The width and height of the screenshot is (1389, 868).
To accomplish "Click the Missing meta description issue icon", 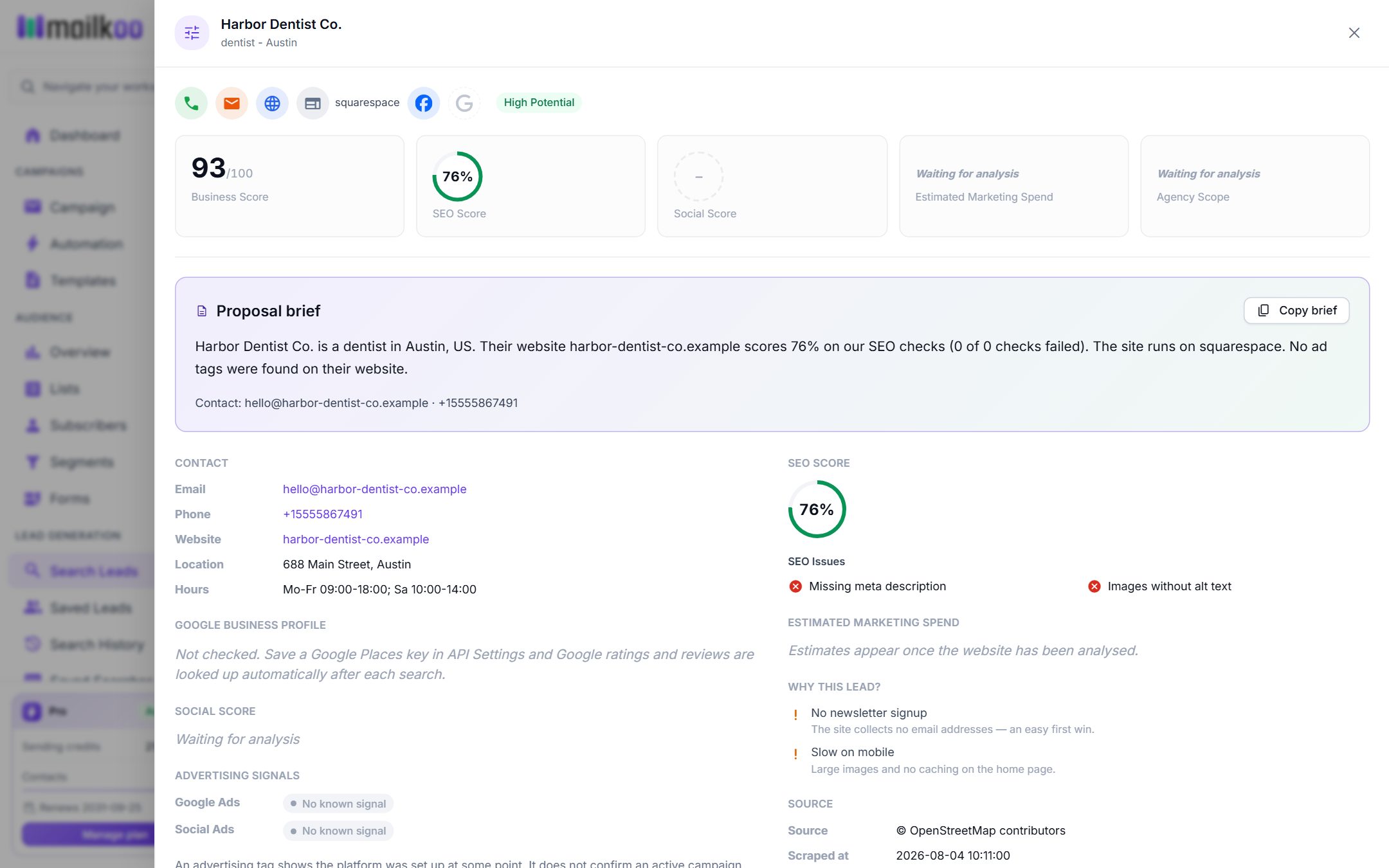I will click(x=795, y=586).
